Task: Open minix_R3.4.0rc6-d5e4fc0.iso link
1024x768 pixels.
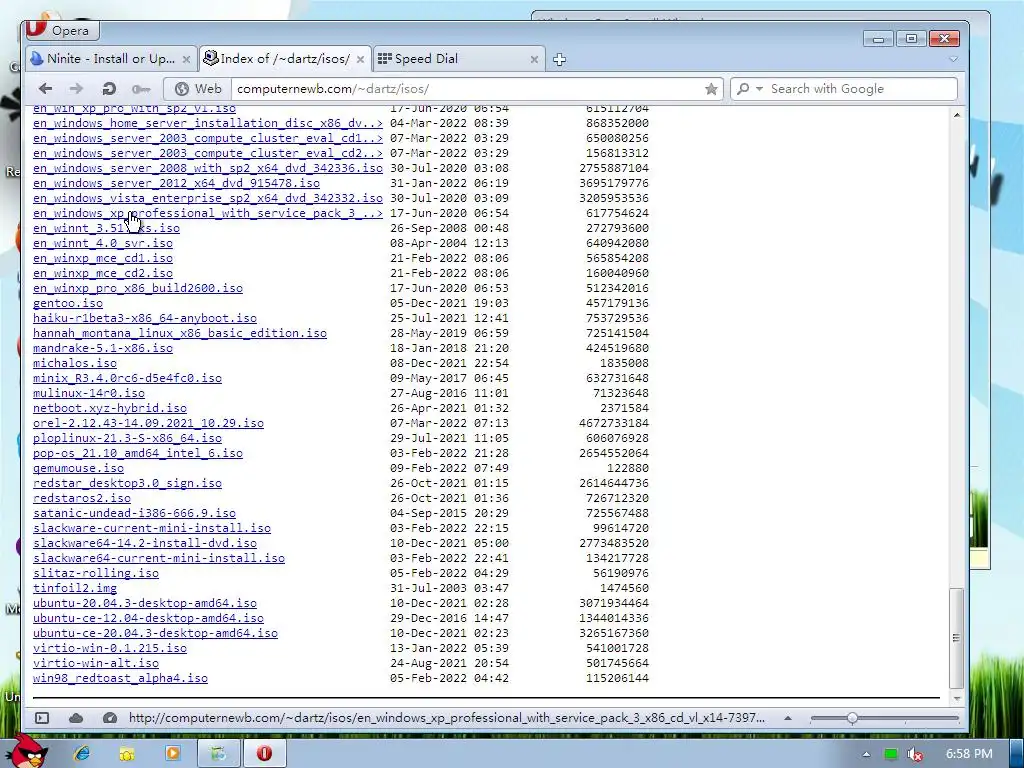Action: coord(127,378)
